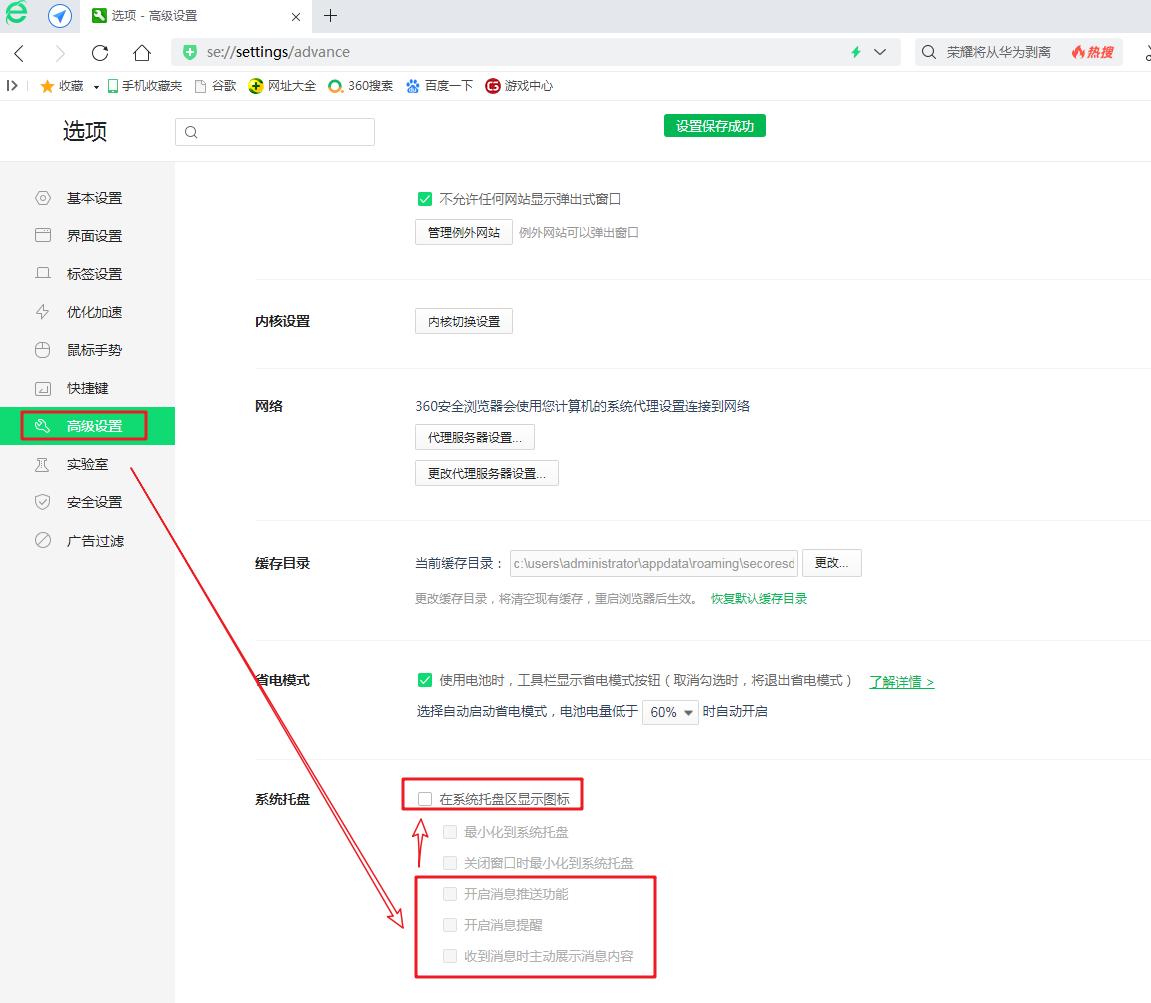Image resolution: width=1151 pixels, height=1003 pixels.
Task: Open 百度一下 from the bookmarks bar
Action: (x=438, y=85)
